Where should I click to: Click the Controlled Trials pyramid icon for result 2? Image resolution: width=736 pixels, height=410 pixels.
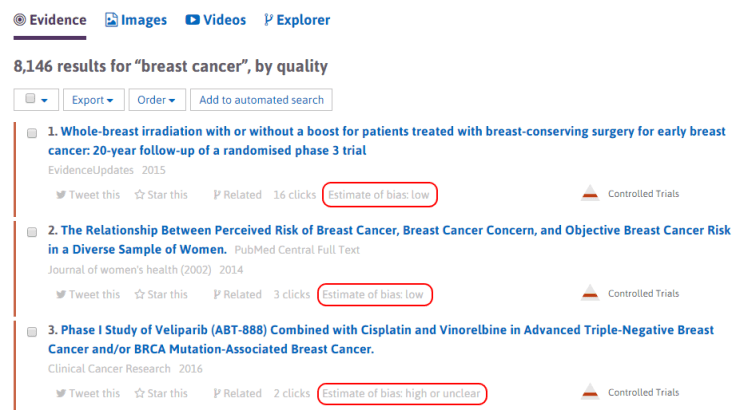point(591,293)
